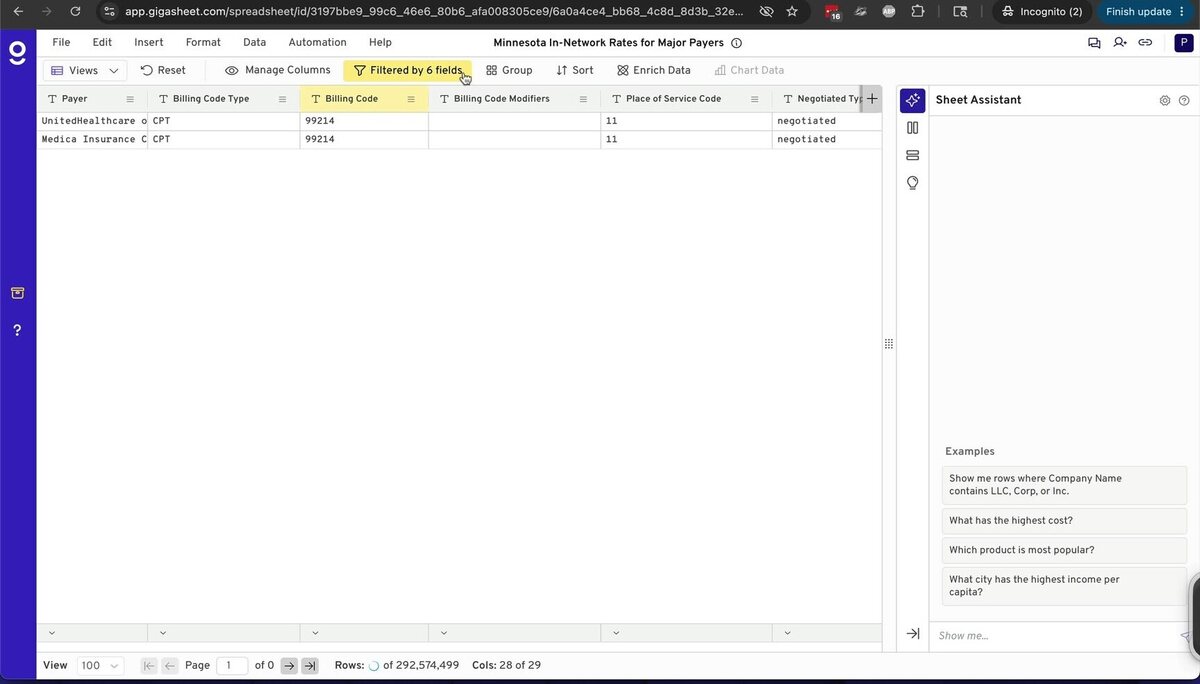Click the browser address bar URL
Viewport: 1200px width, 684px height.
point(434,12)
